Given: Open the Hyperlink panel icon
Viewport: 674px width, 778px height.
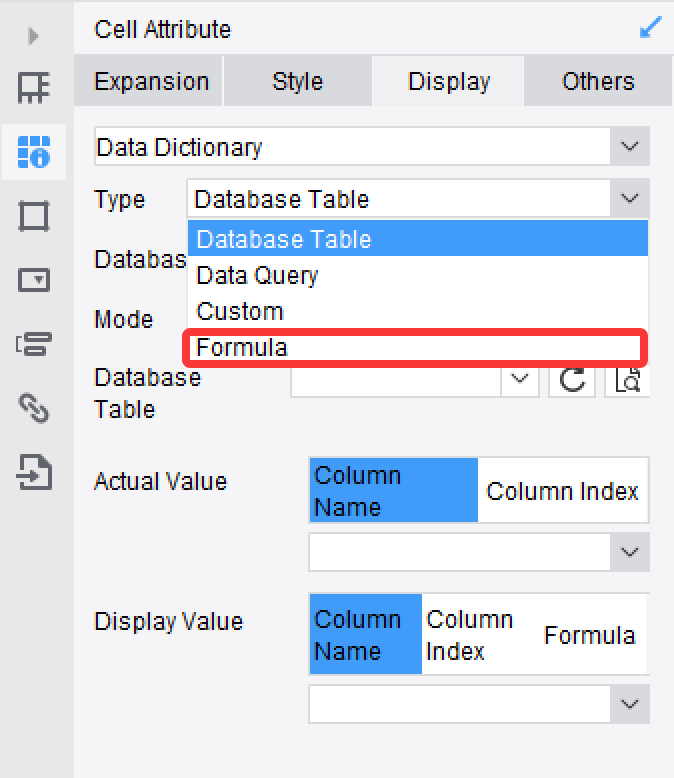Looking at the screenshot, I should click(x=34, y=408).
